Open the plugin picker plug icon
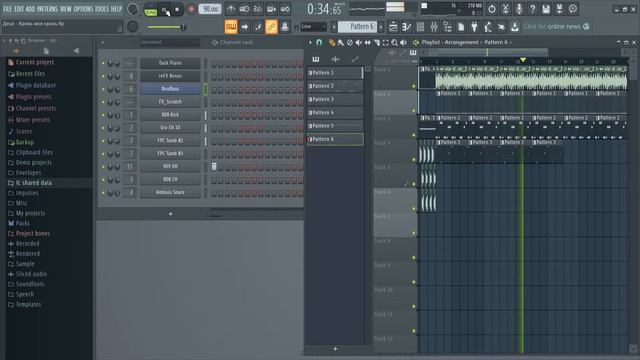 (x=474, y=27)
